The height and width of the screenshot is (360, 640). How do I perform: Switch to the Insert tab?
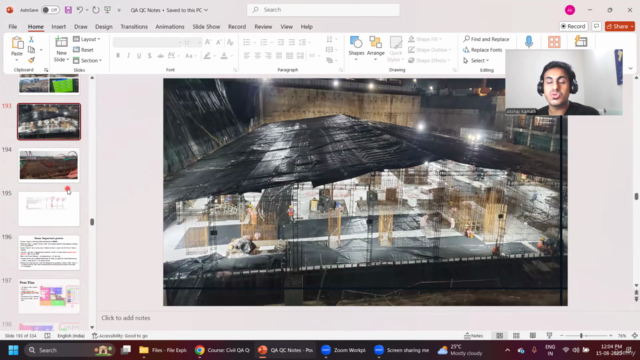58,27
